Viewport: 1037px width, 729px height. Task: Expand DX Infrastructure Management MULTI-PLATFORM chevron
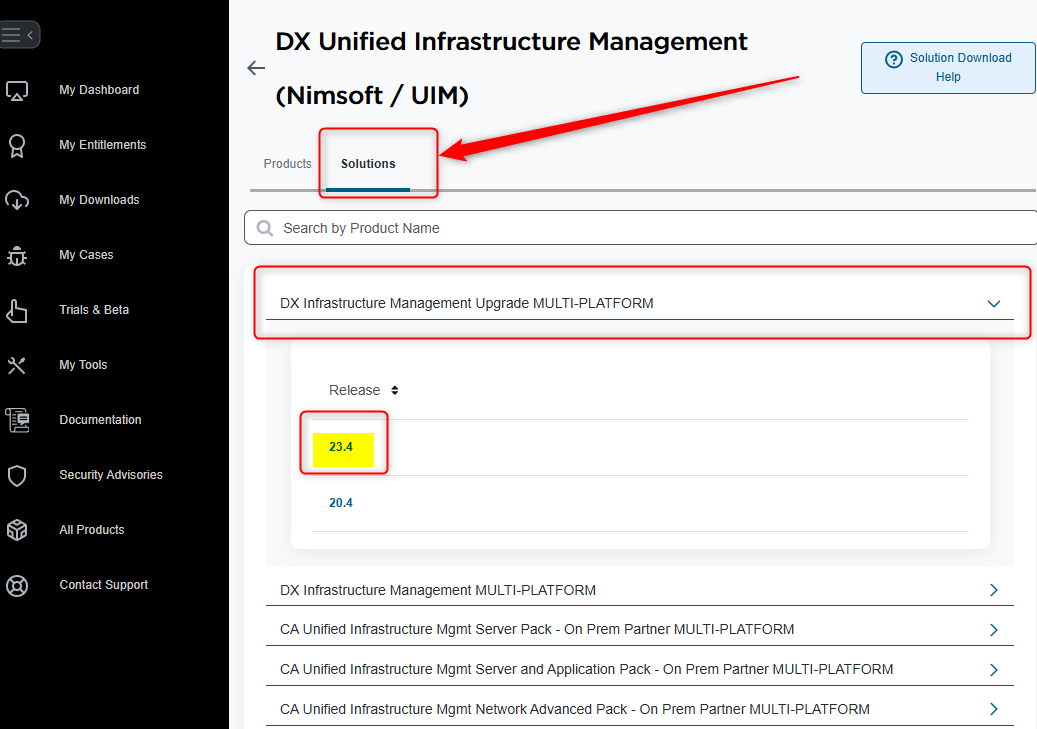[x=993, y=590]
